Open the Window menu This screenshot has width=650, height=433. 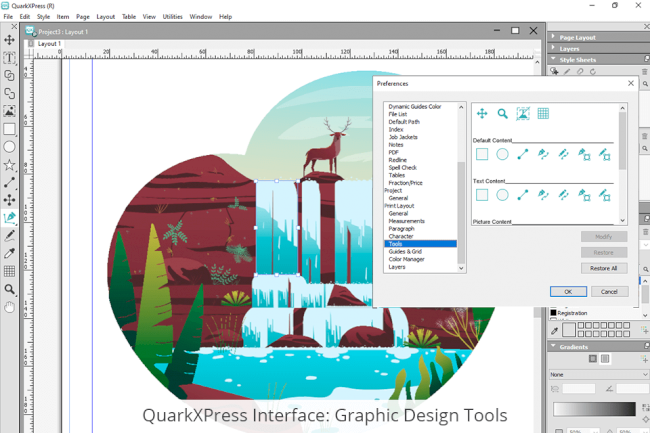point(201,17)
